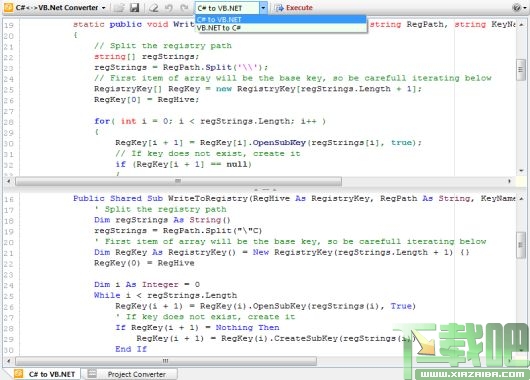Click the source pane horizontal scrollbar thumb
This screenshot has width=530, height=380.
point(178,181)
